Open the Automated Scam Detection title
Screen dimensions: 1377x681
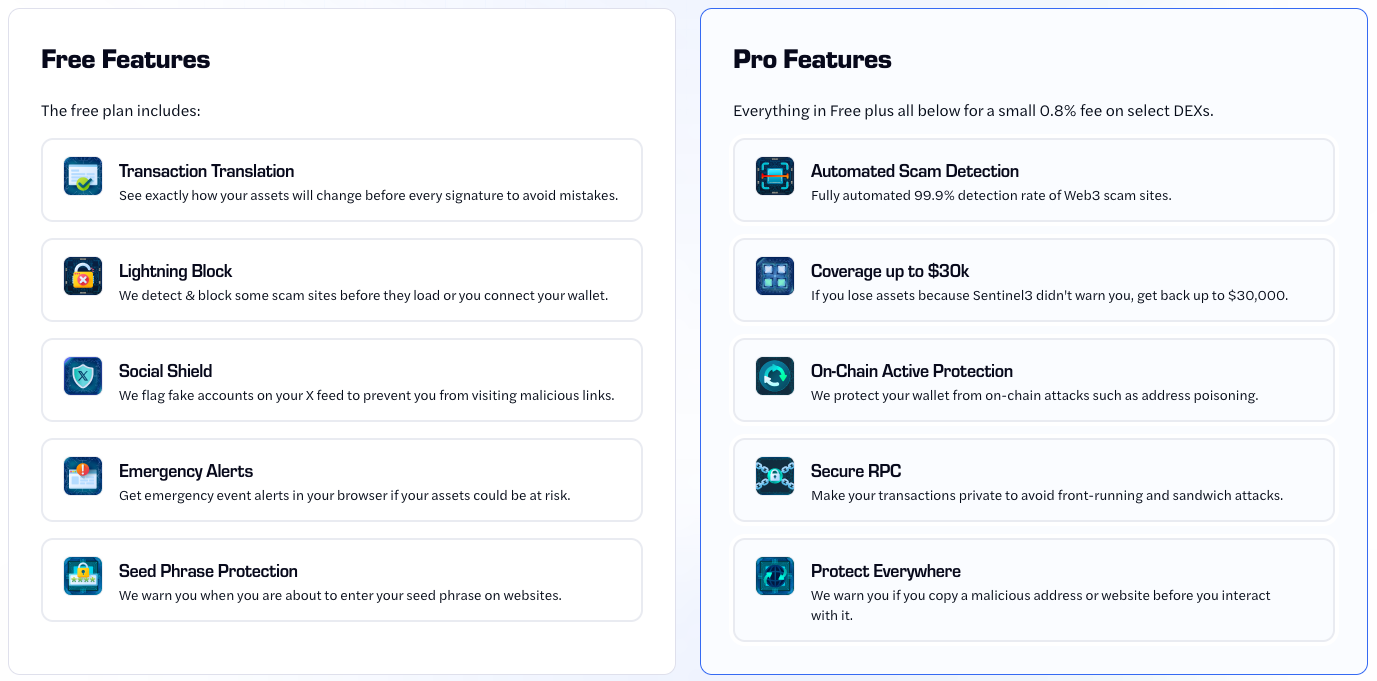point(914,171)
